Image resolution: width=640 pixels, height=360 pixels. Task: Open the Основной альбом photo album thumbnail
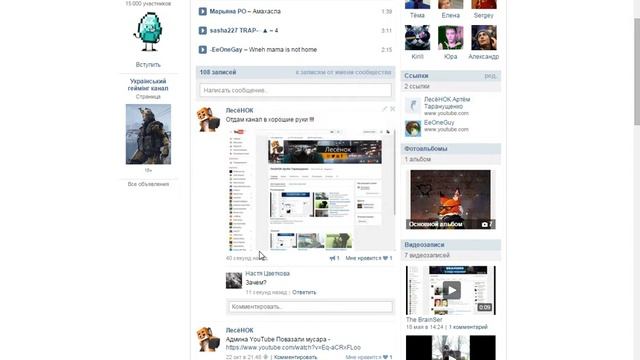click(451, 200)
